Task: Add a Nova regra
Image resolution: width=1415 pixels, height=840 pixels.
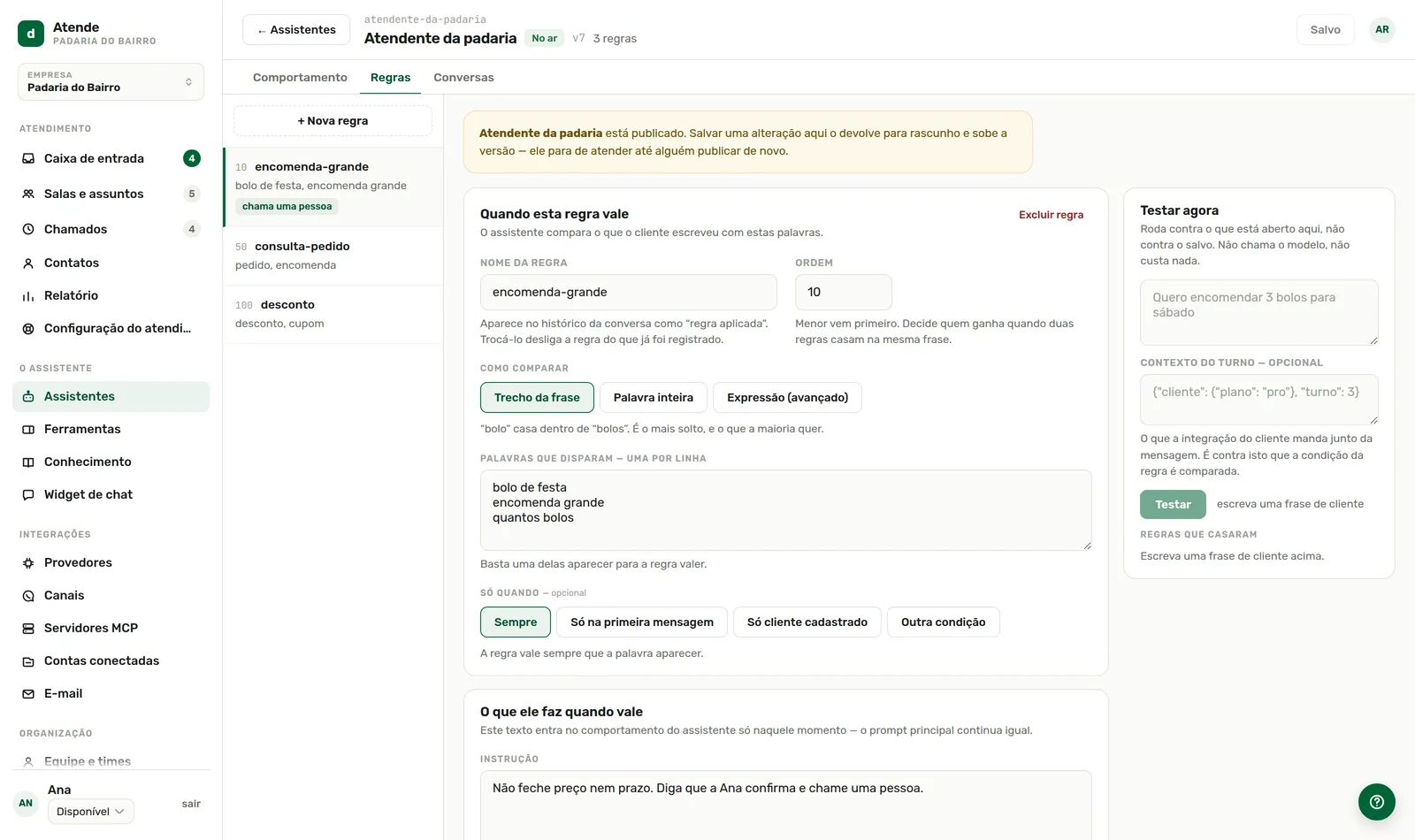Action: pos(333,121)
